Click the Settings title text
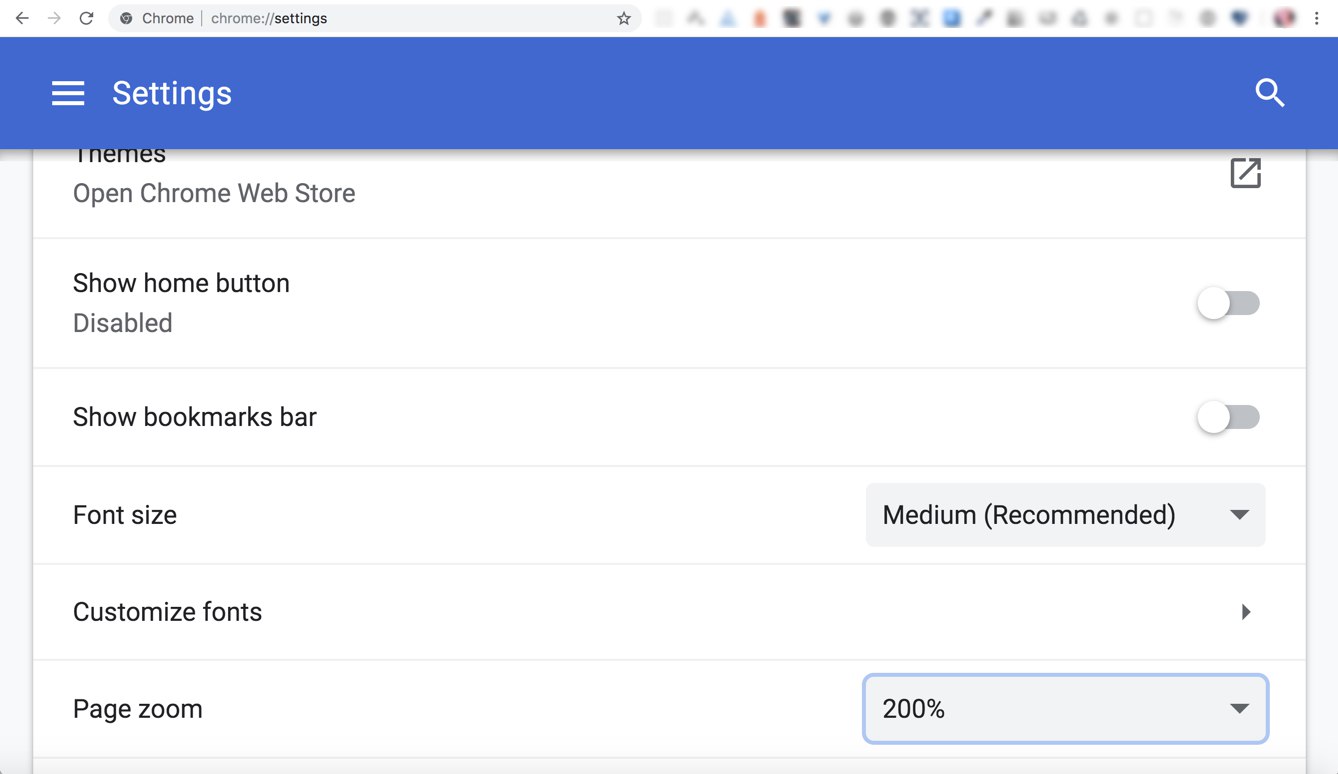 (x=172, y=93)
